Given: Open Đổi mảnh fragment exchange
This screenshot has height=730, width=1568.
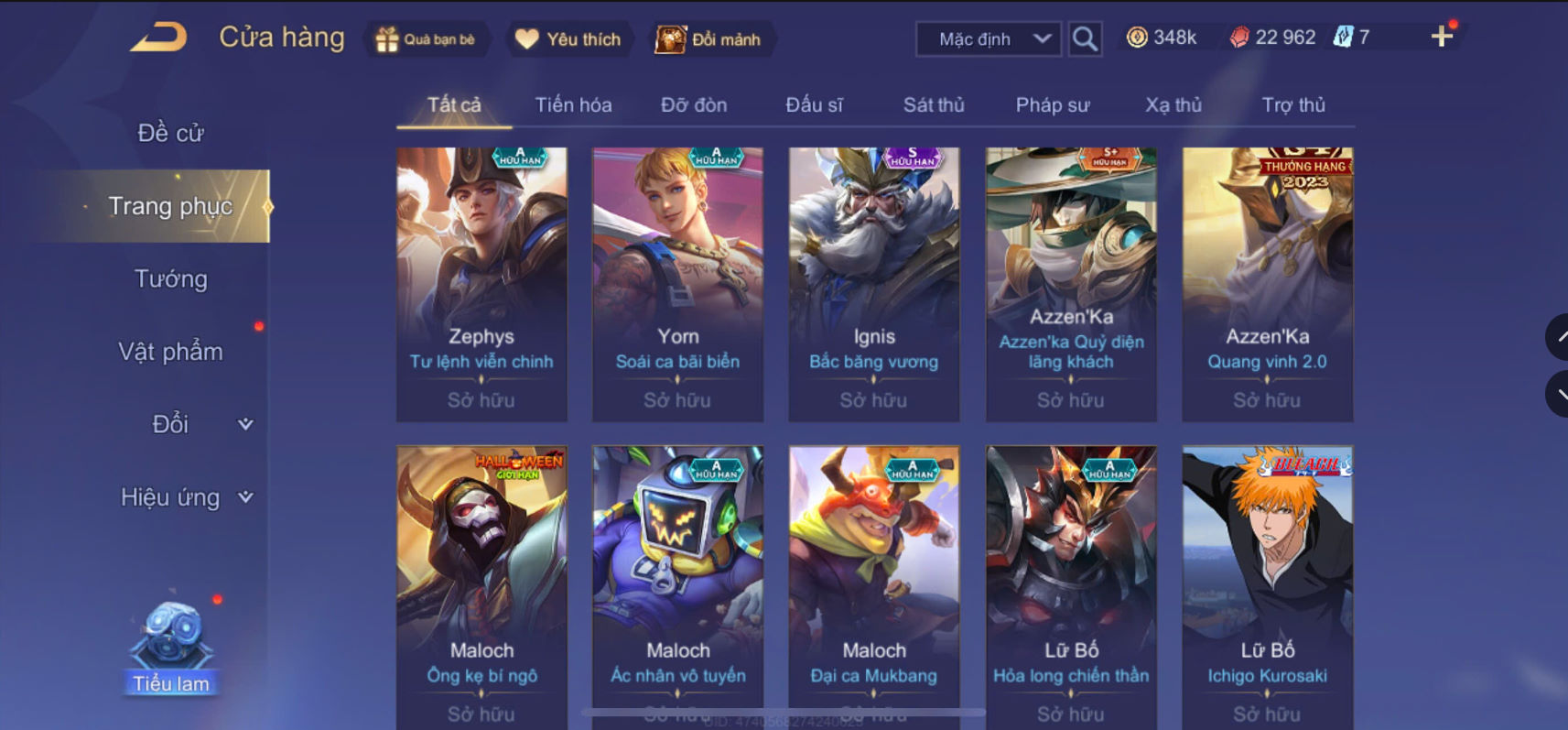Looking at the screenshot, I should coord(708,39).
